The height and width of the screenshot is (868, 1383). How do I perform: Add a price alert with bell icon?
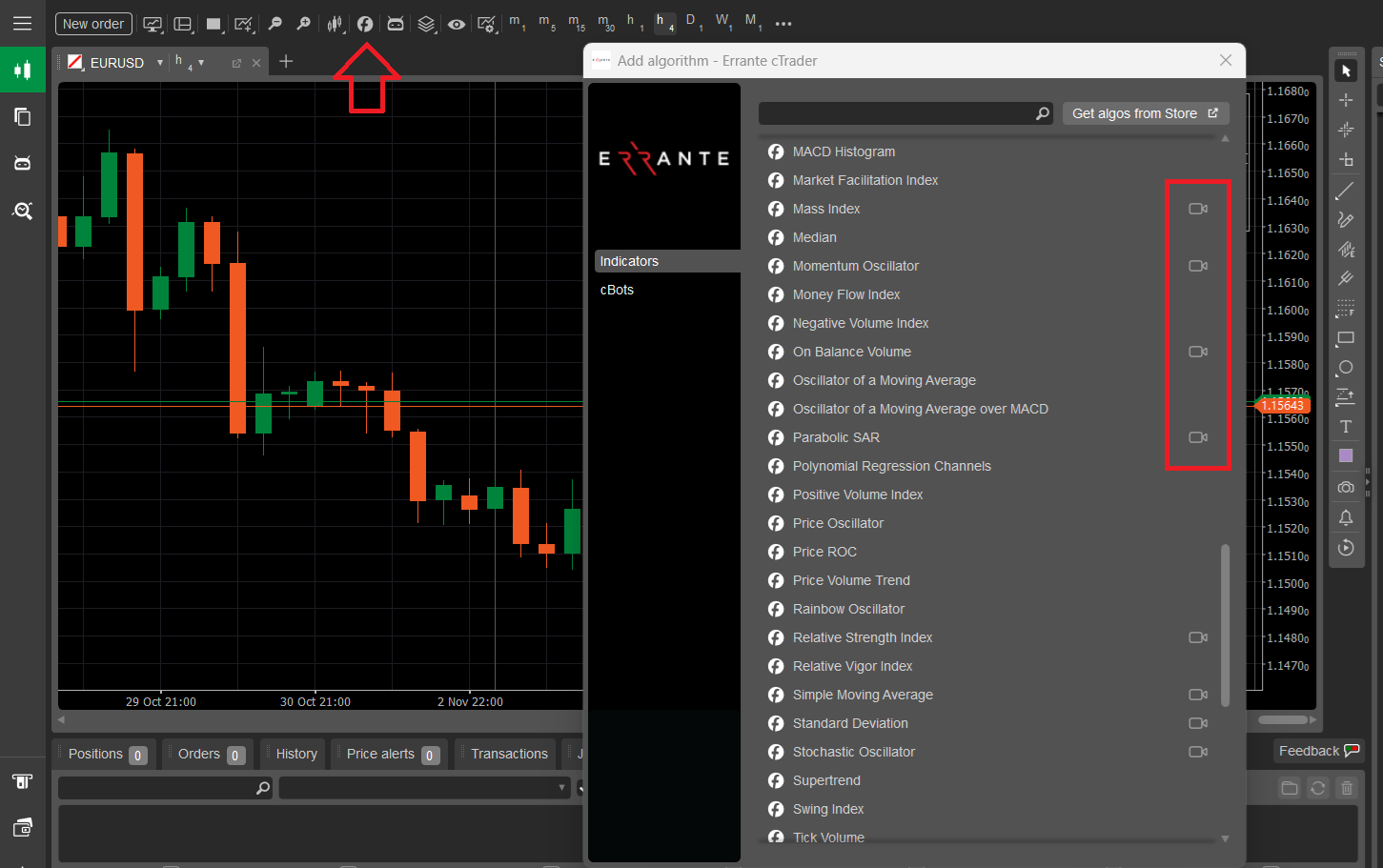[1346, 517]
